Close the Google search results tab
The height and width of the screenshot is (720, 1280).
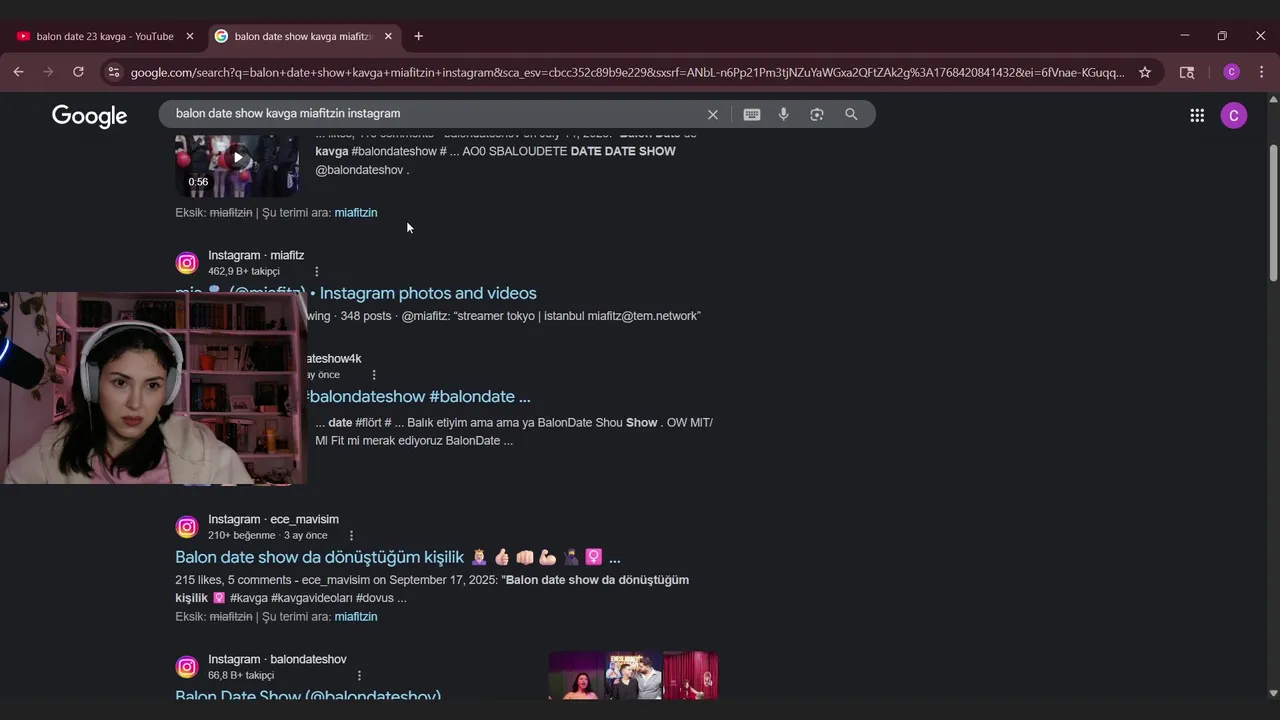coord(388,36)
